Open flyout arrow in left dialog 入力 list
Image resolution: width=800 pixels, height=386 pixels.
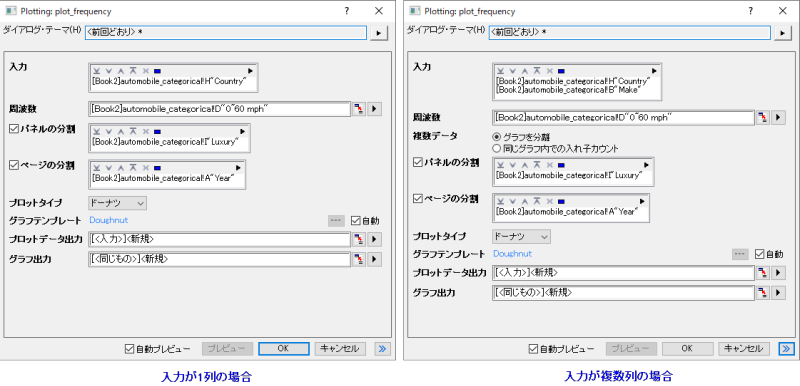coord(251,71)
